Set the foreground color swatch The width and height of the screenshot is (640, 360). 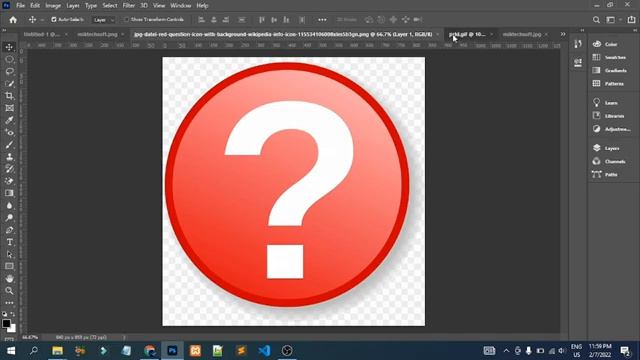(x=6, y=323)
